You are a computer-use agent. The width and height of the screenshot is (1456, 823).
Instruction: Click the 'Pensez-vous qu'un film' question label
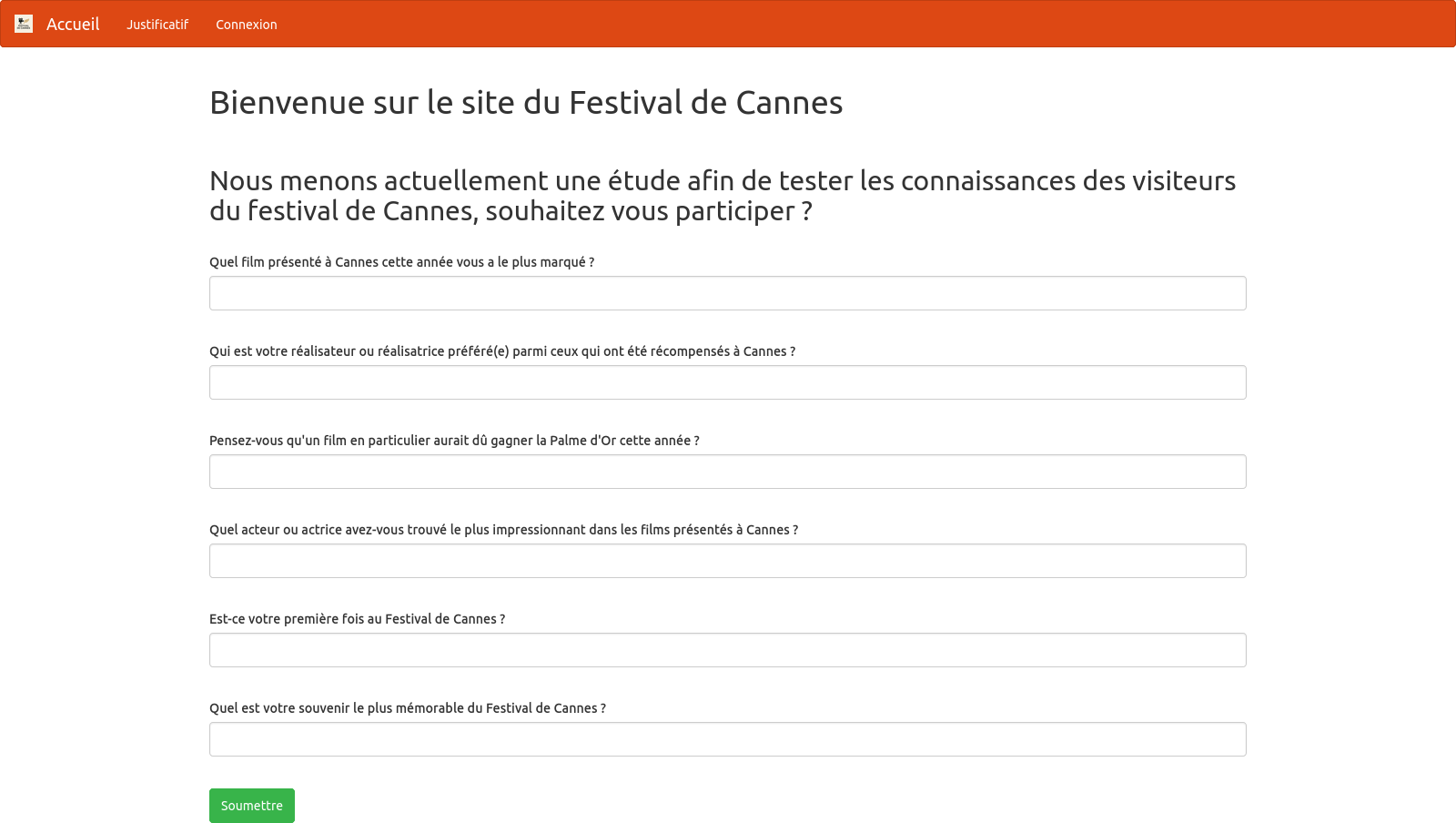(454, 441)
